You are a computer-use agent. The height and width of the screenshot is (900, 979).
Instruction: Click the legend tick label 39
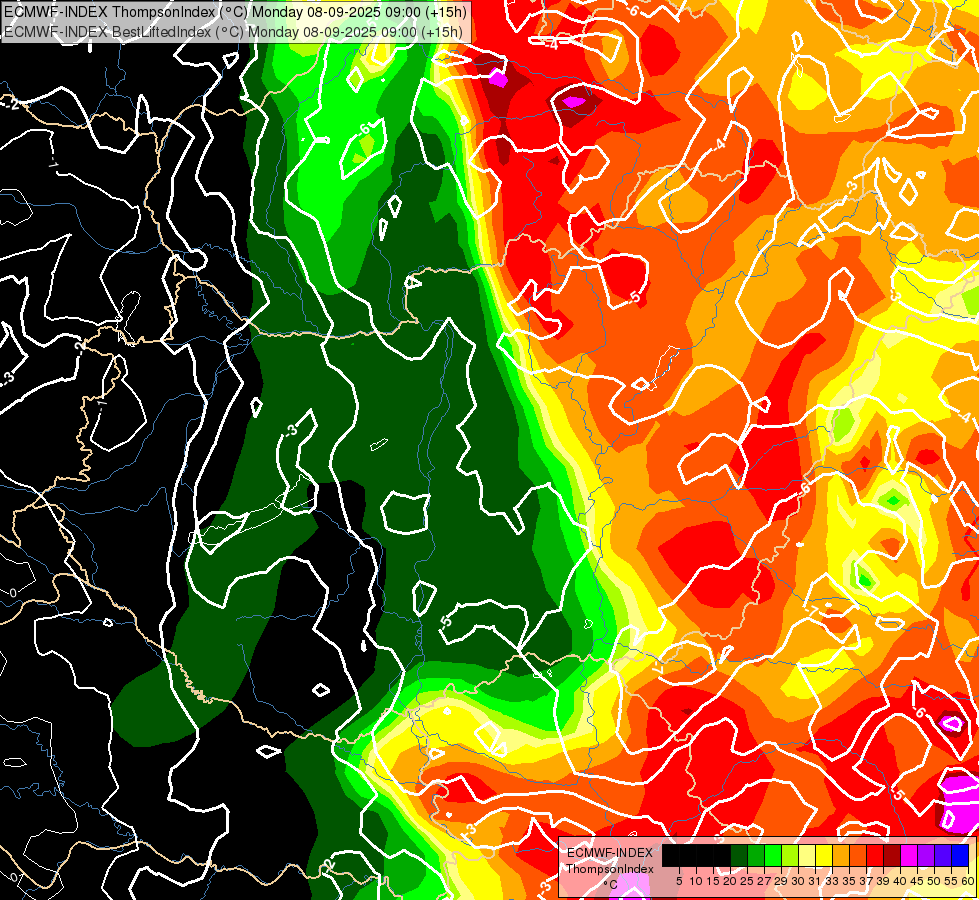(x=882, y=881)
